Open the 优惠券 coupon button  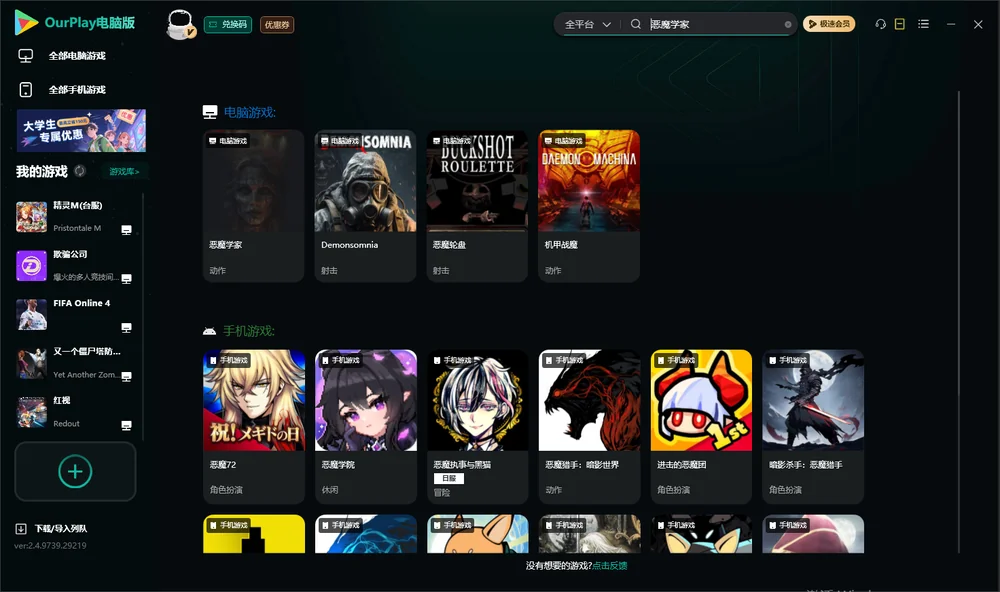click(277, 24)
